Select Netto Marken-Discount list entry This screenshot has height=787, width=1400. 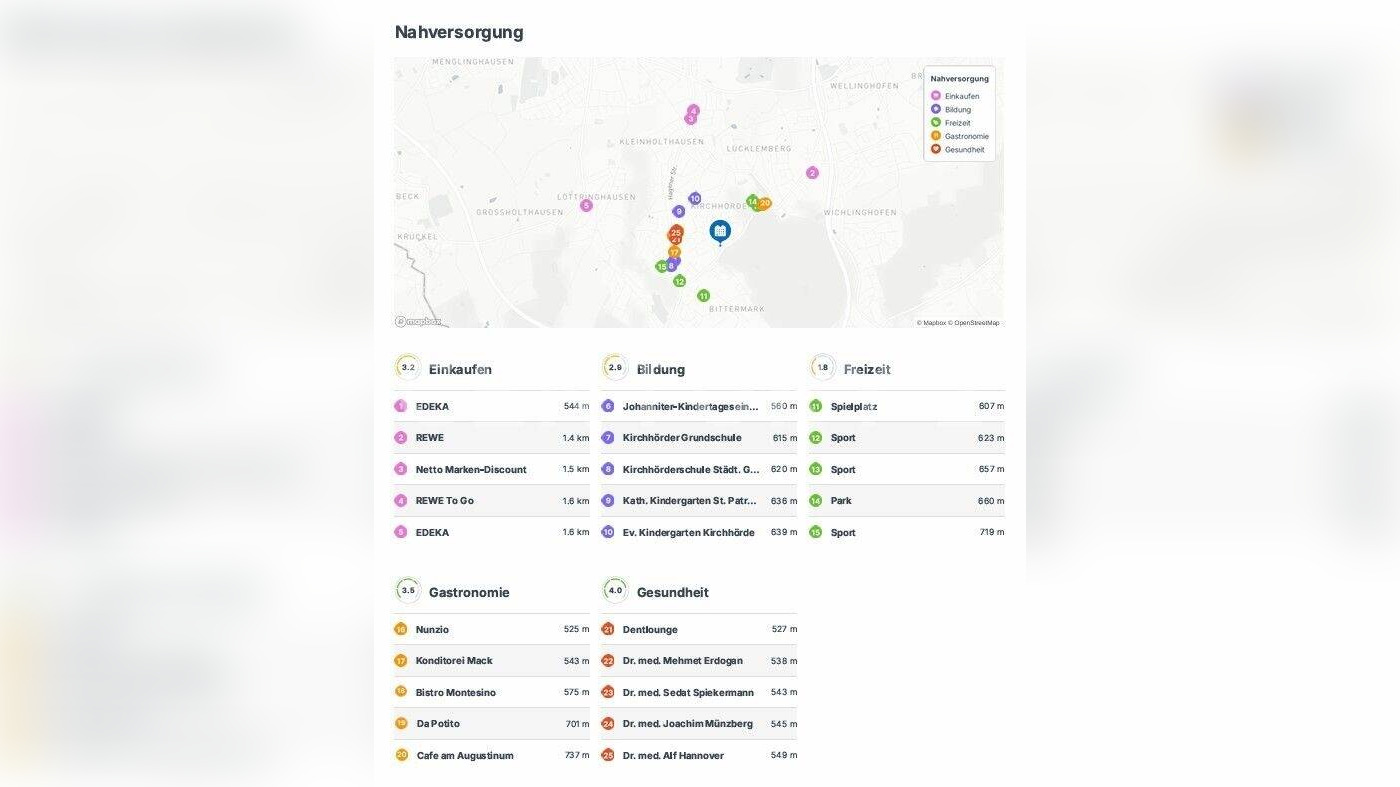point(470,469)
